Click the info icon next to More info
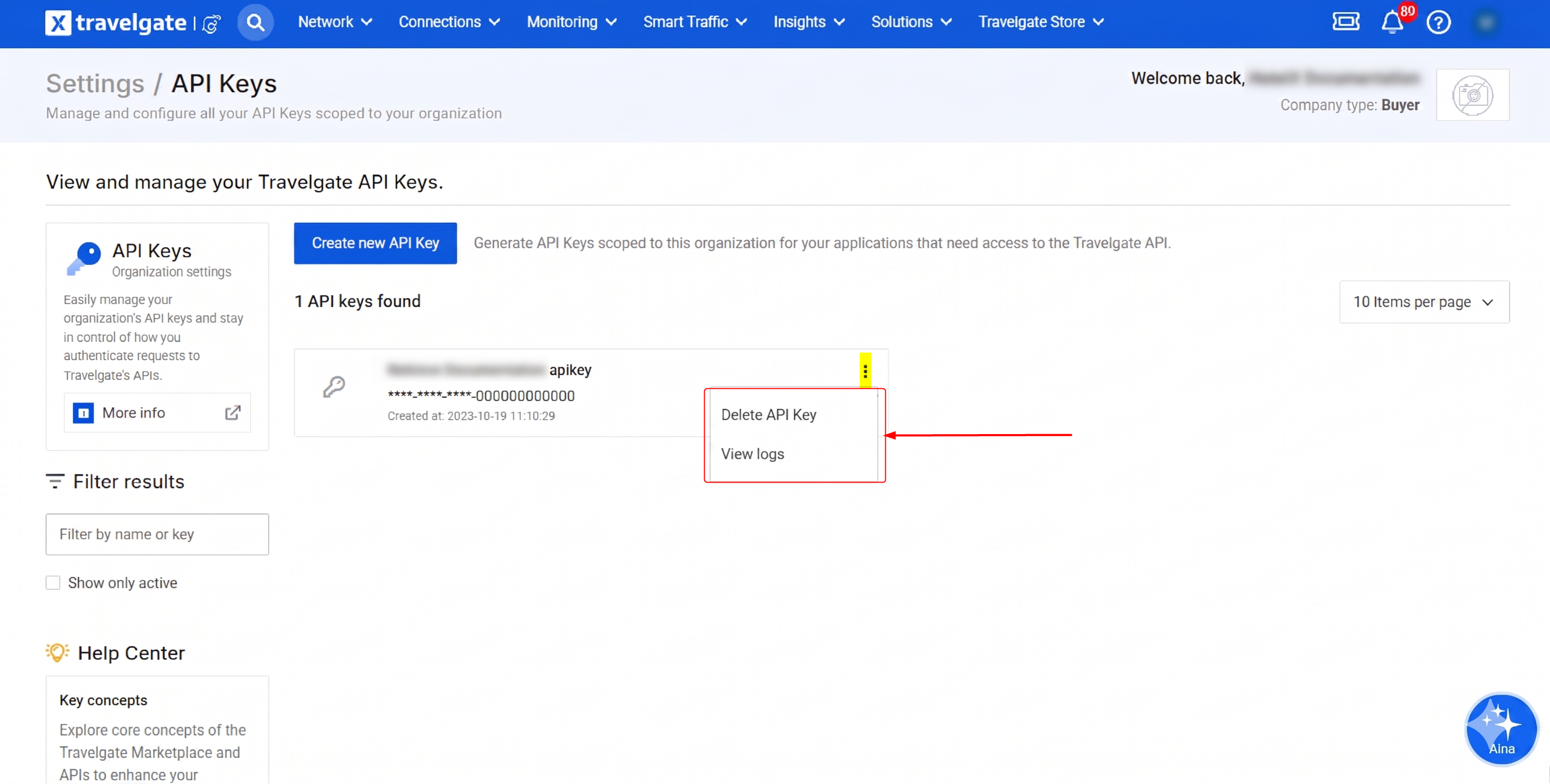 (x=83, y=413)
